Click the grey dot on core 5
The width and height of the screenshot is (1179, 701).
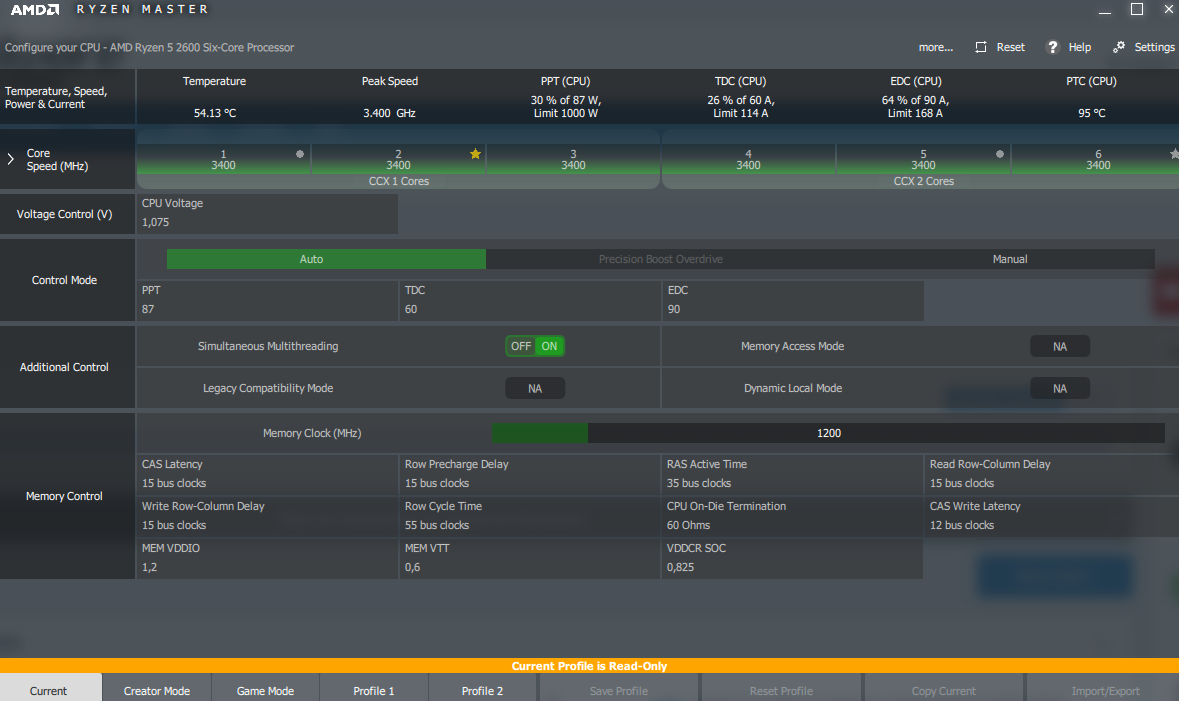point(1000,153)
